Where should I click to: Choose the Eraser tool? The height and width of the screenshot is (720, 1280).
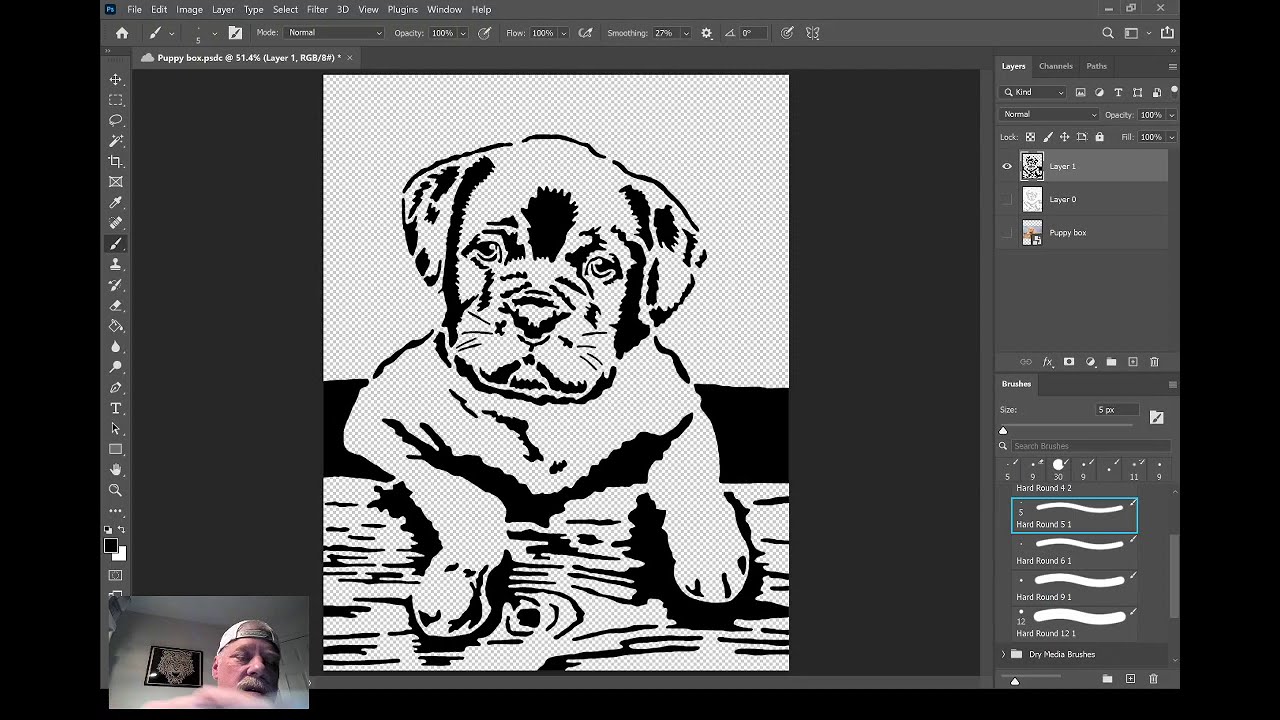(116, 305)
